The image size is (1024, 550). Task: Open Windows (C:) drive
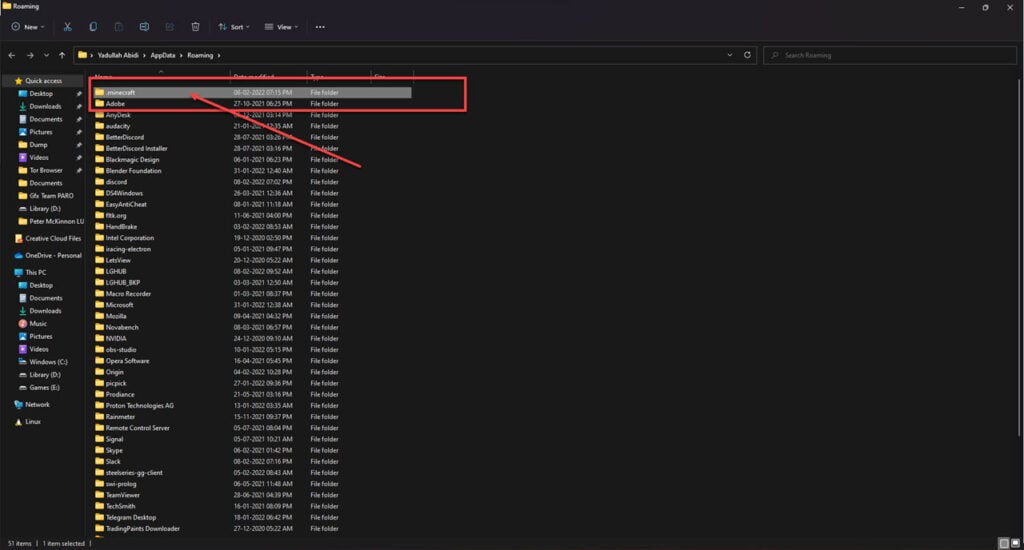[x=48, y=362]
